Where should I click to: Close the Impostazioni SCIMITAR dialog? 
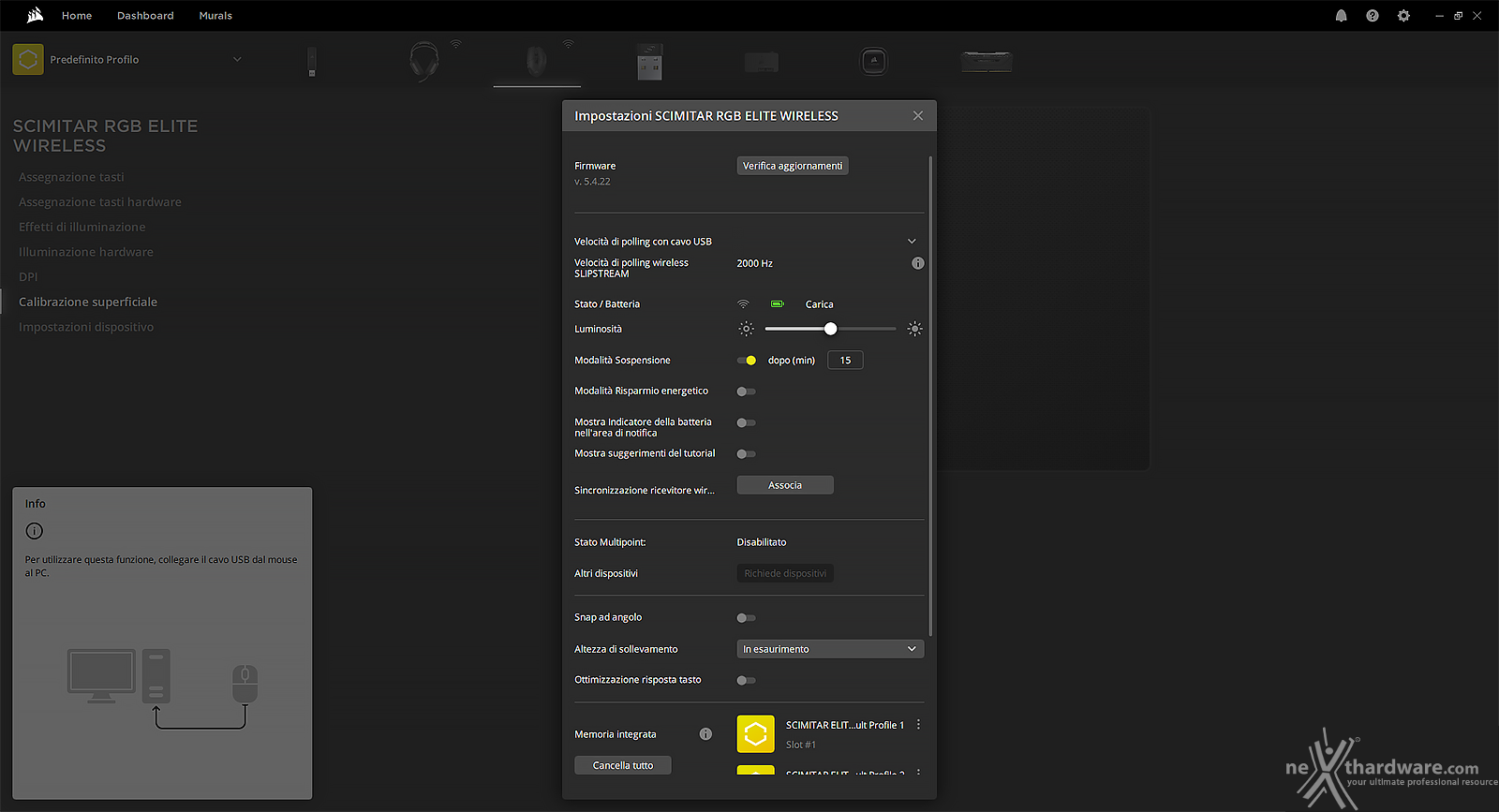(918, 115)
